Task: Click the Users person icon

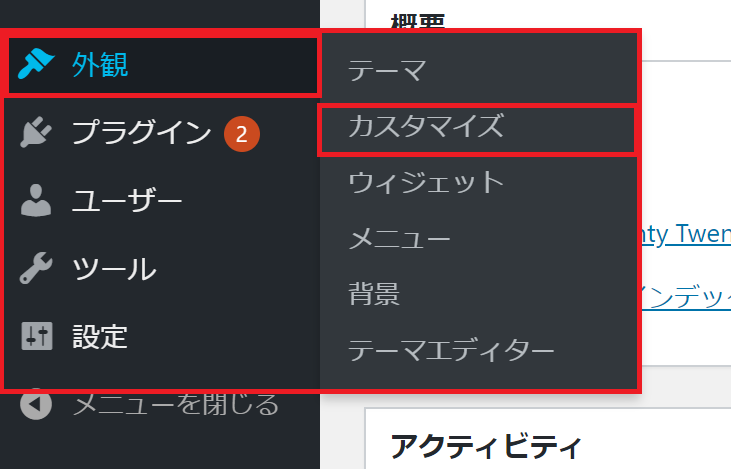Action: click(x=36, y=200)
